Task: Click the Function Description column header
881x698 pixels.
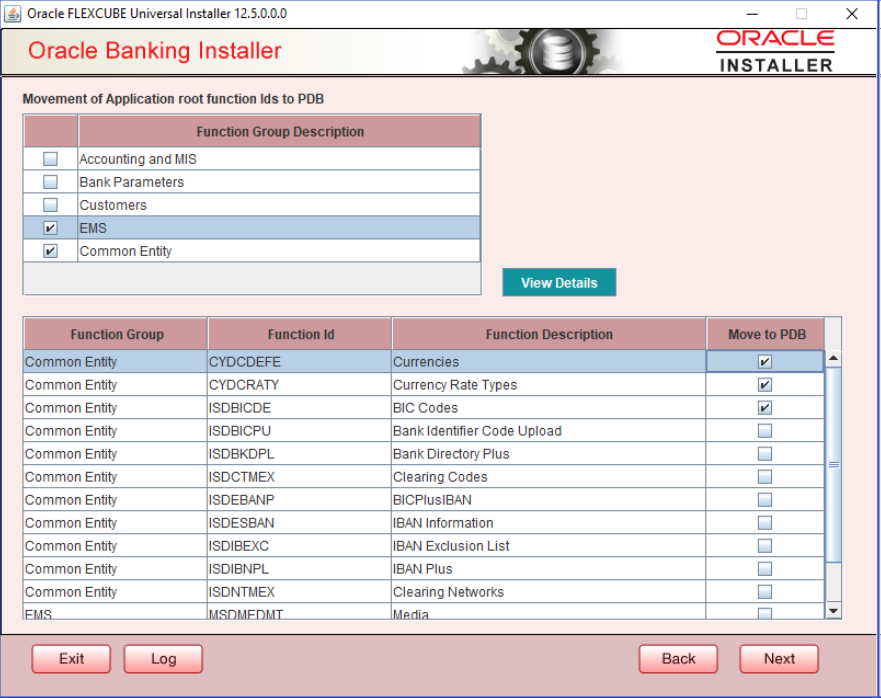Action: pyautogui.click(x=549, y=334)
